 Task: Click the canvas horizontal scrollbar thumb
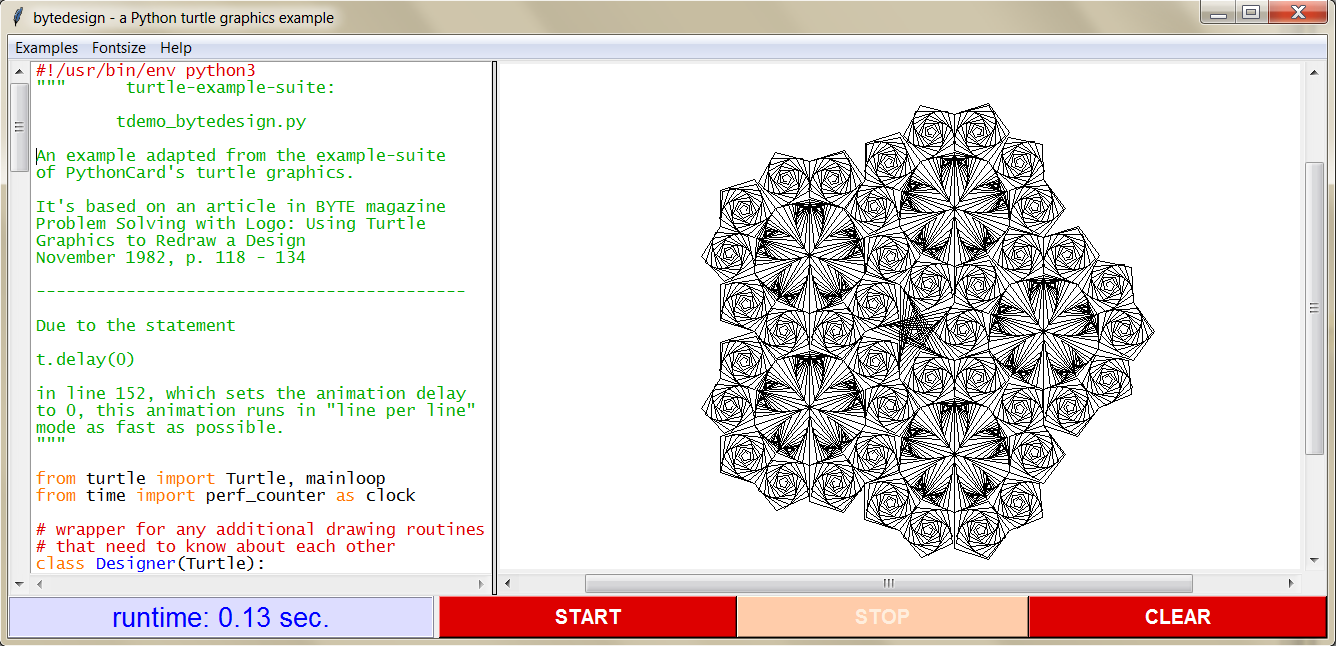[x=888, y=583]
